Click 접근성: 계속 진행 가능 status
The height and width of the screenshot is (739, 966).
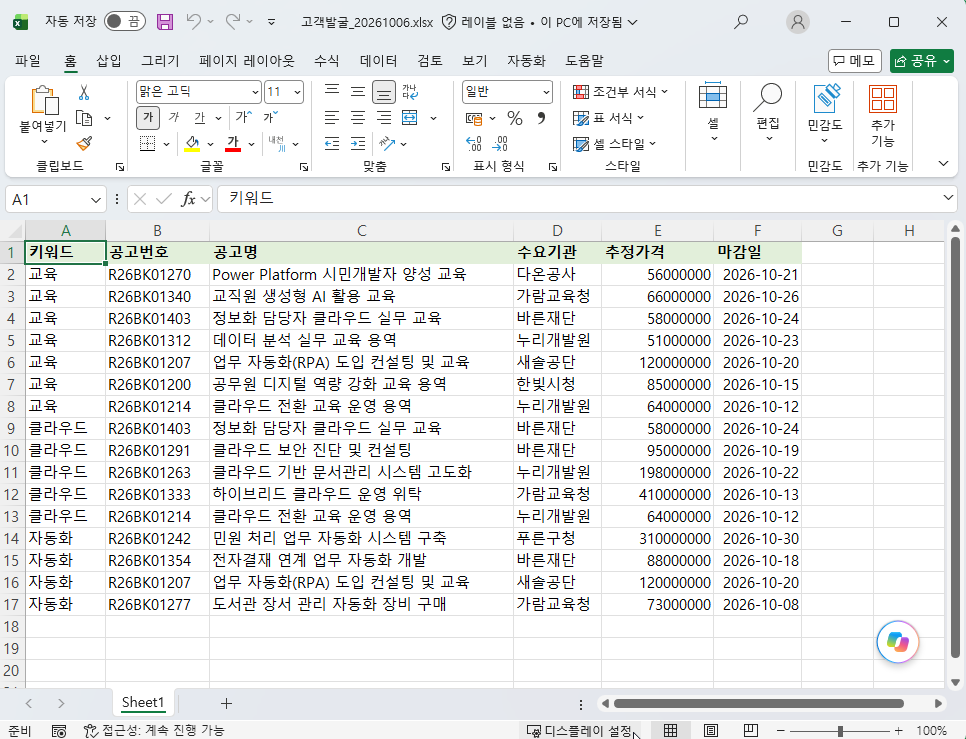pos(154,730)
